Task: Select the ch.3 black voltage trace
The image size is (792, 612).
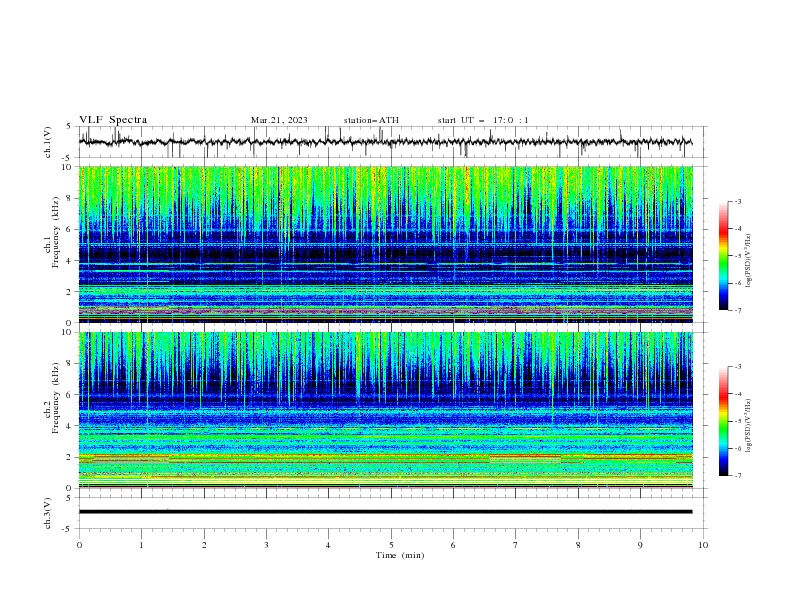Action: coord(385,512)
